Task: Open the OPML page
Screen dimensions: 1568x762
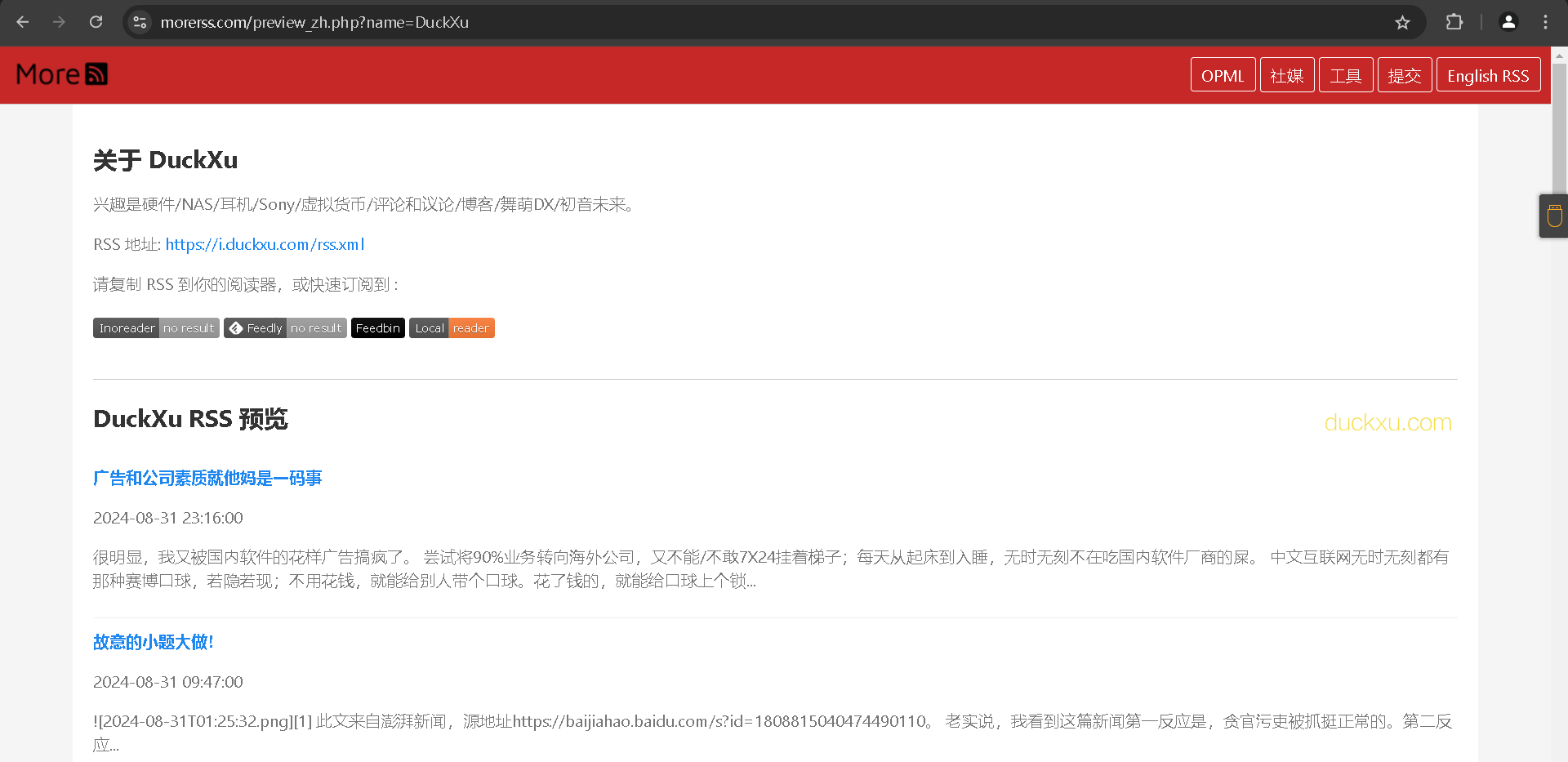Action: [x=1223, y=75]
